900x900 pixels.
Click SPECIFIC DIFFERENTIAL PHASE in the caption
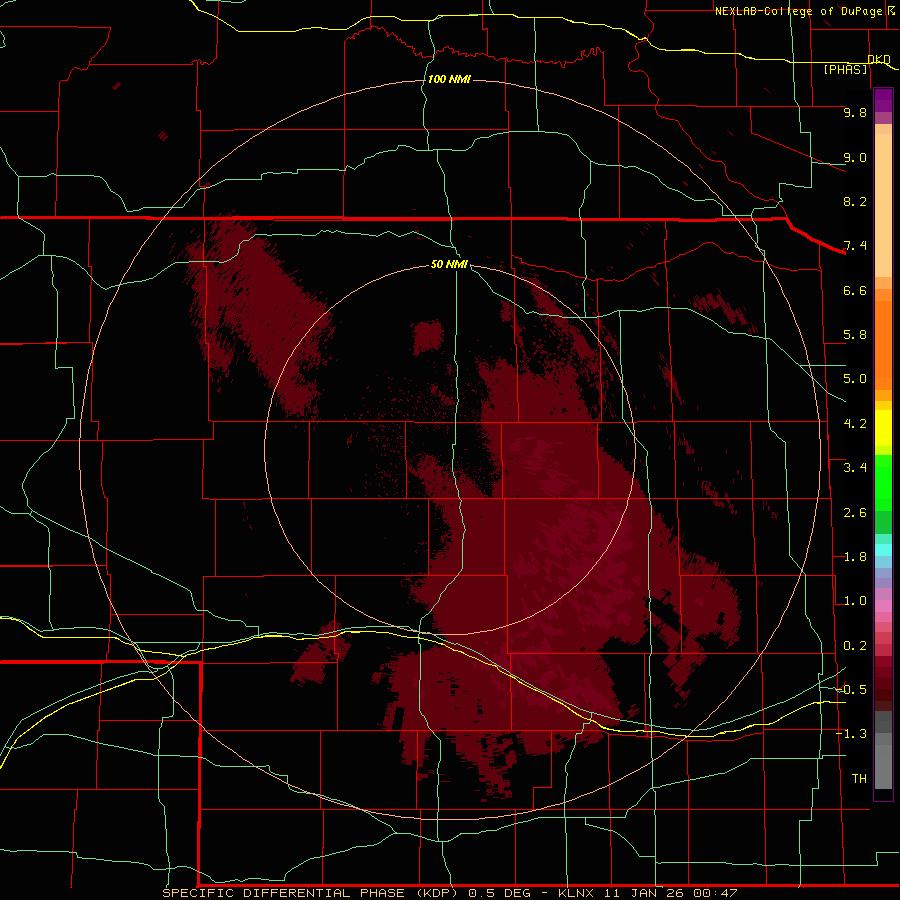pyautogui.click(x=285, y=893)
